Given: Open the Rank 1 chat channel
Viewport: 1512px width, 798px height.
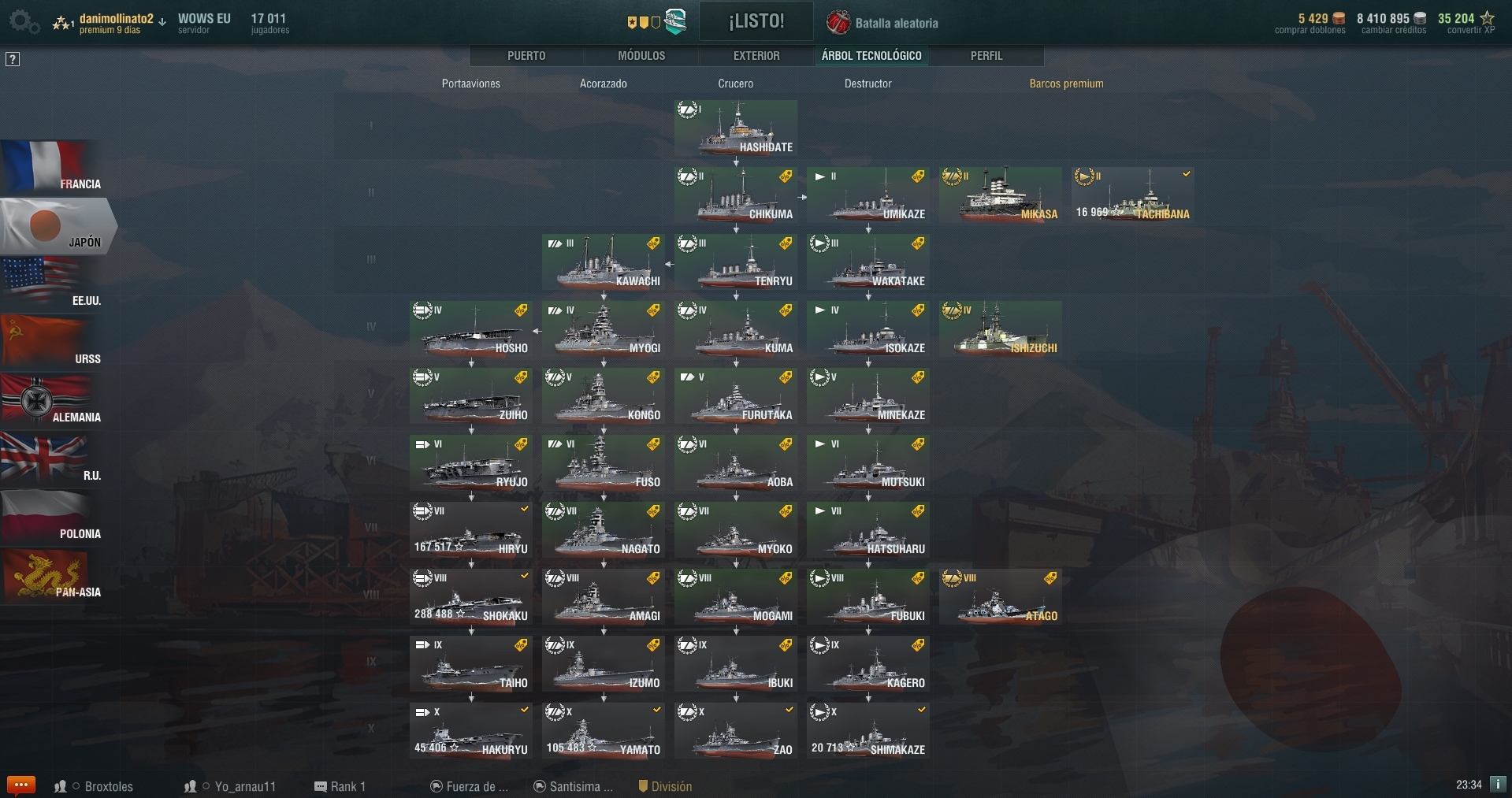Looking at the screenshot, I should point(340,786).
